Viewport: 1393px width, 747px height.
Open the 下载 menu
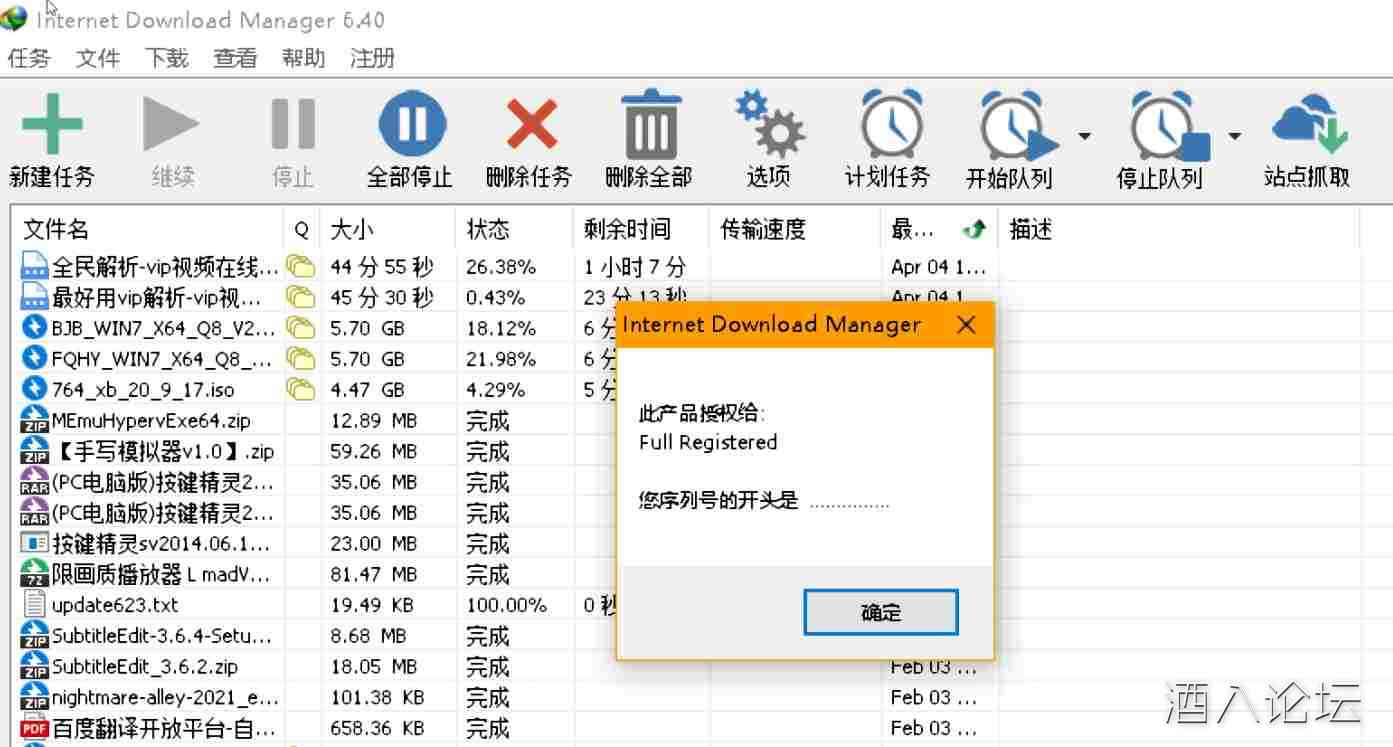click(x=166, y=58)
